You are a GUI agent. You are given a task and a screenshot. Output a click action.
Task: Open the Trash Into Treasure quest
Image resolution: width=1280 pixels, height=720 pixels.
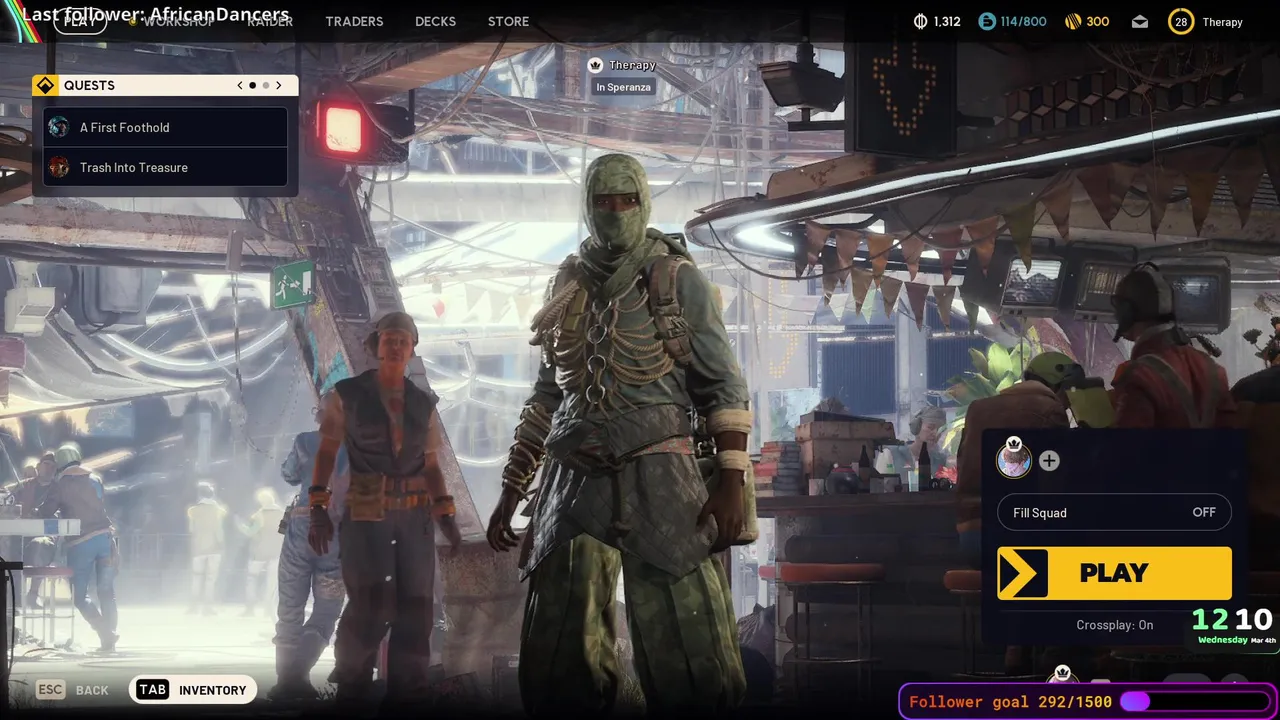click(166, 167)
